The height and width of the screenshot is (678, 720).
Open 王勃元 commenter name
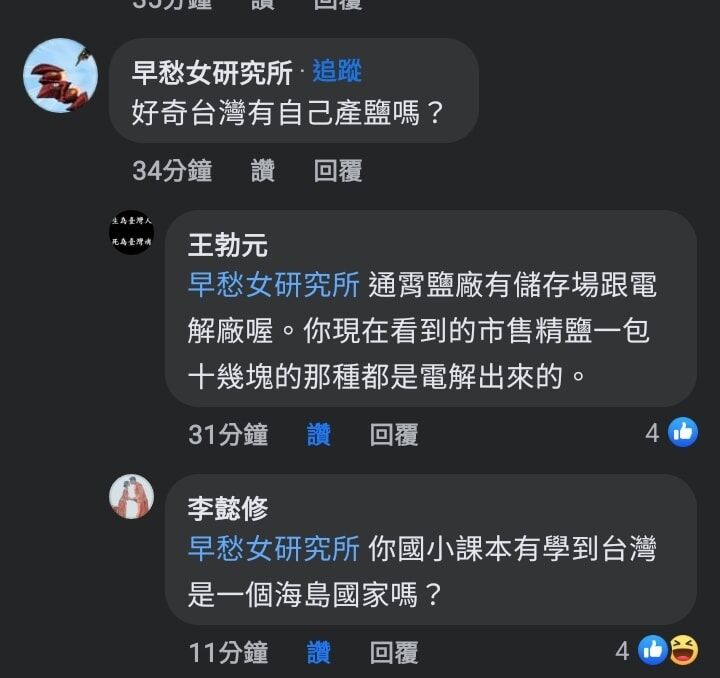228,245
